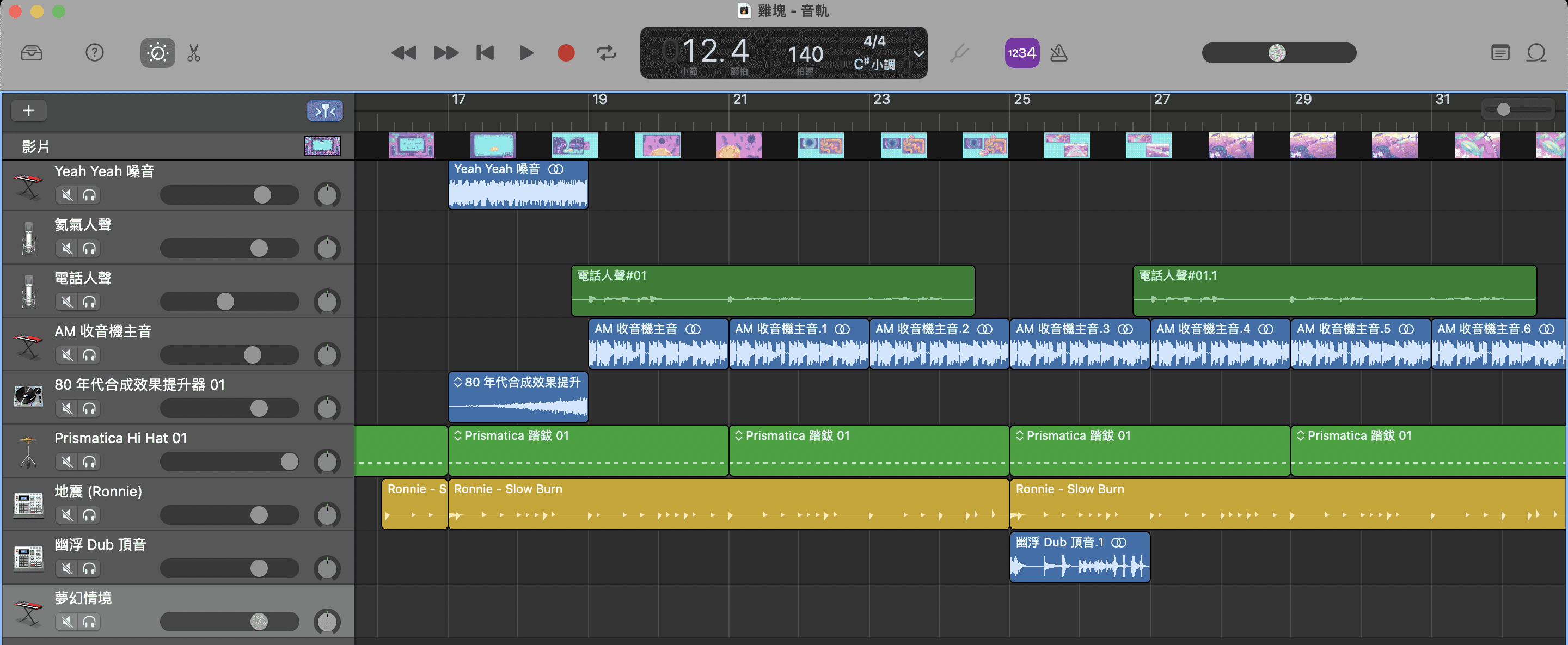Toggle the Cycle loop button
Viewport: 1568px width, 645px height.
[x=605, y=53]
